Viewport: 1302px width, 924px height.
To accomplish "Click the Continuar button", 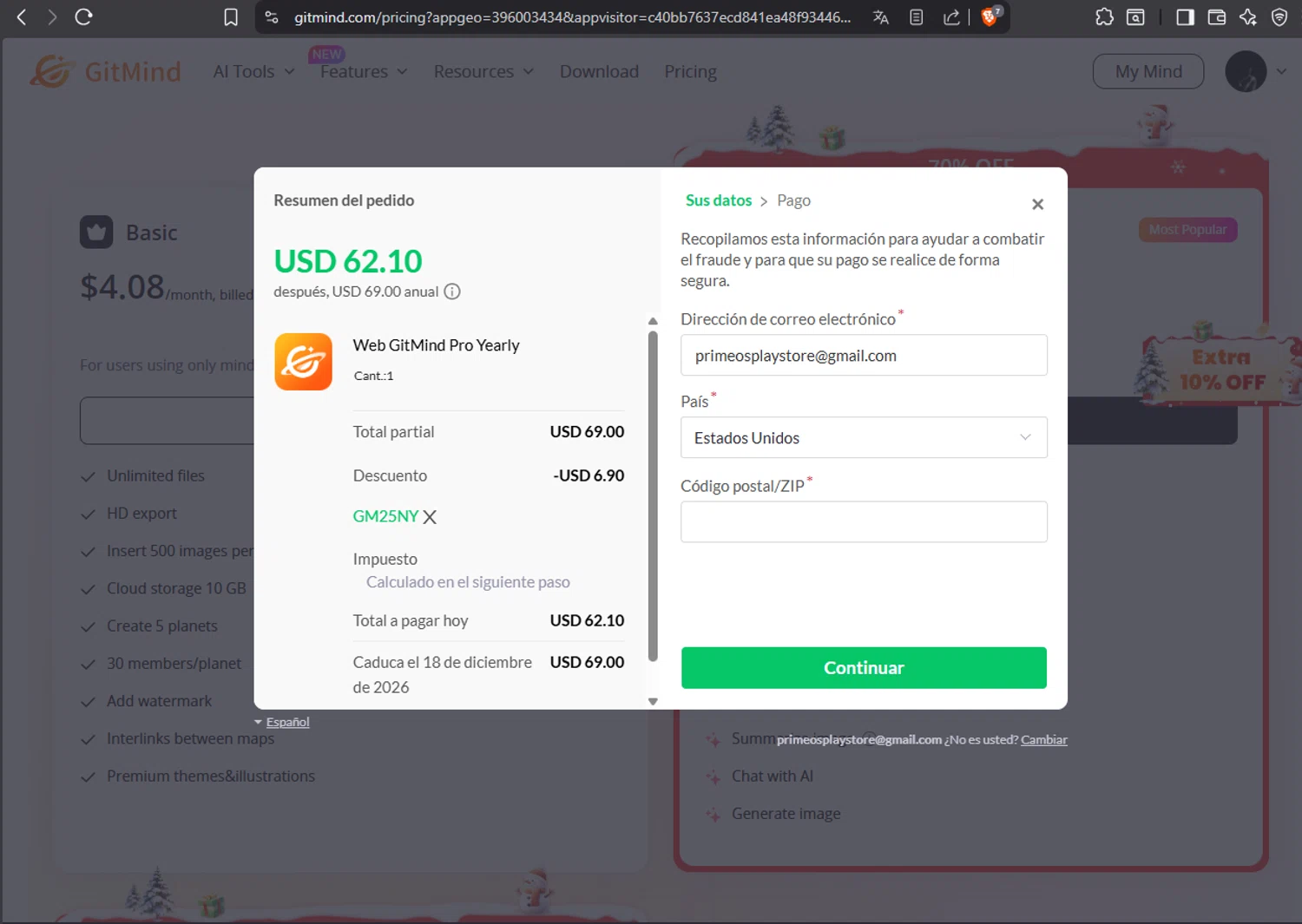I will (864, 667).
